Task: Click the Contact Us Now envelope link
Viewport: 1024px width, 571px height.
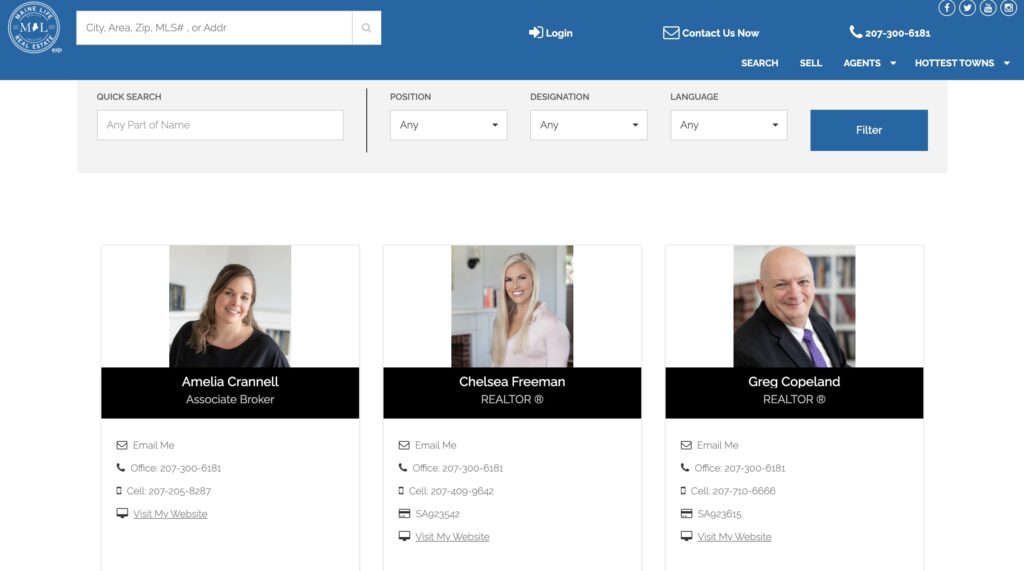Action: tap(711, 33)
